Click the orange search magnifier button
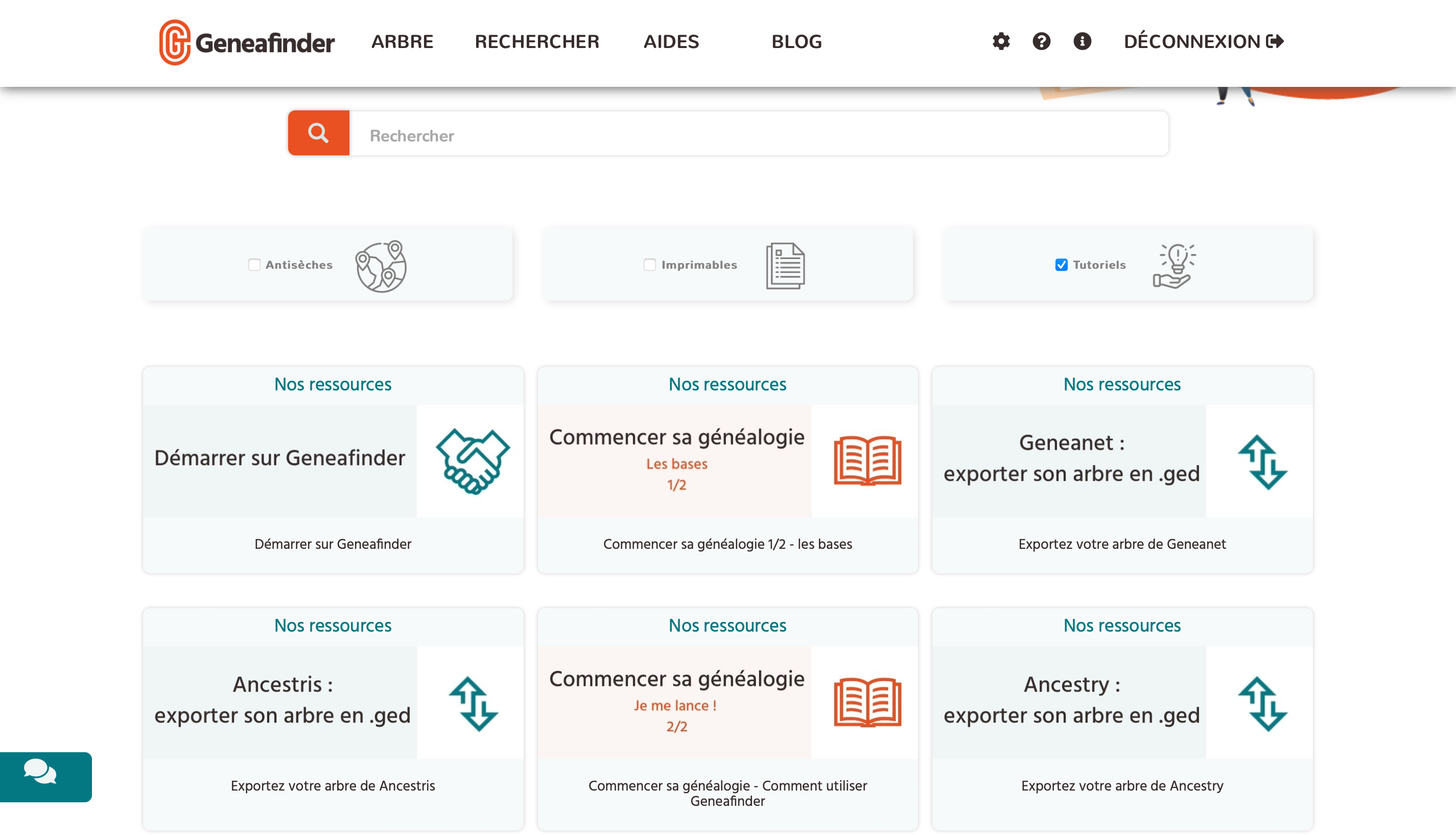This screenshot has height=835, width=1456. point(319,133)
